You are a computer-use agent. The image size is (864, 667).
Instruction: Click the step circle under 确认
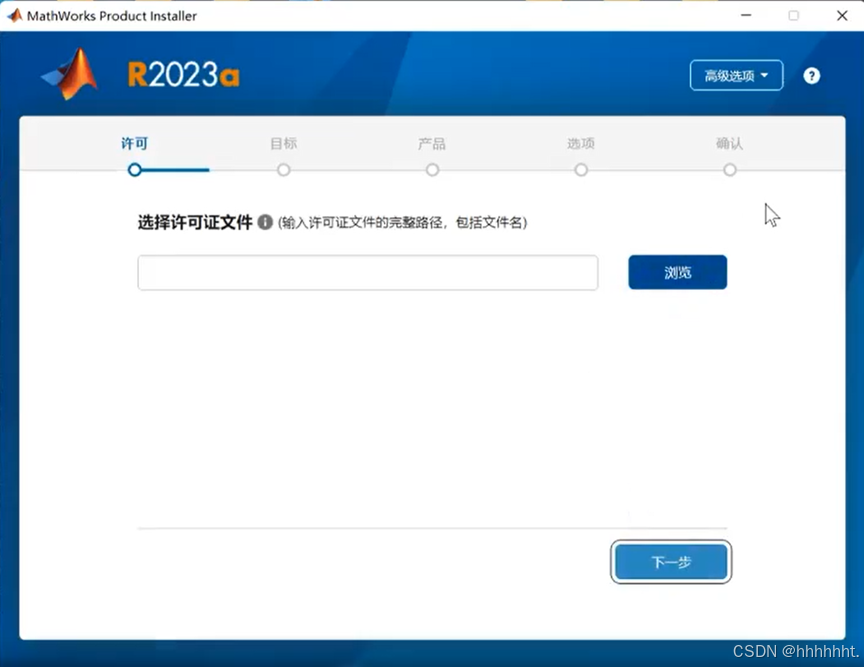(730, 170)
